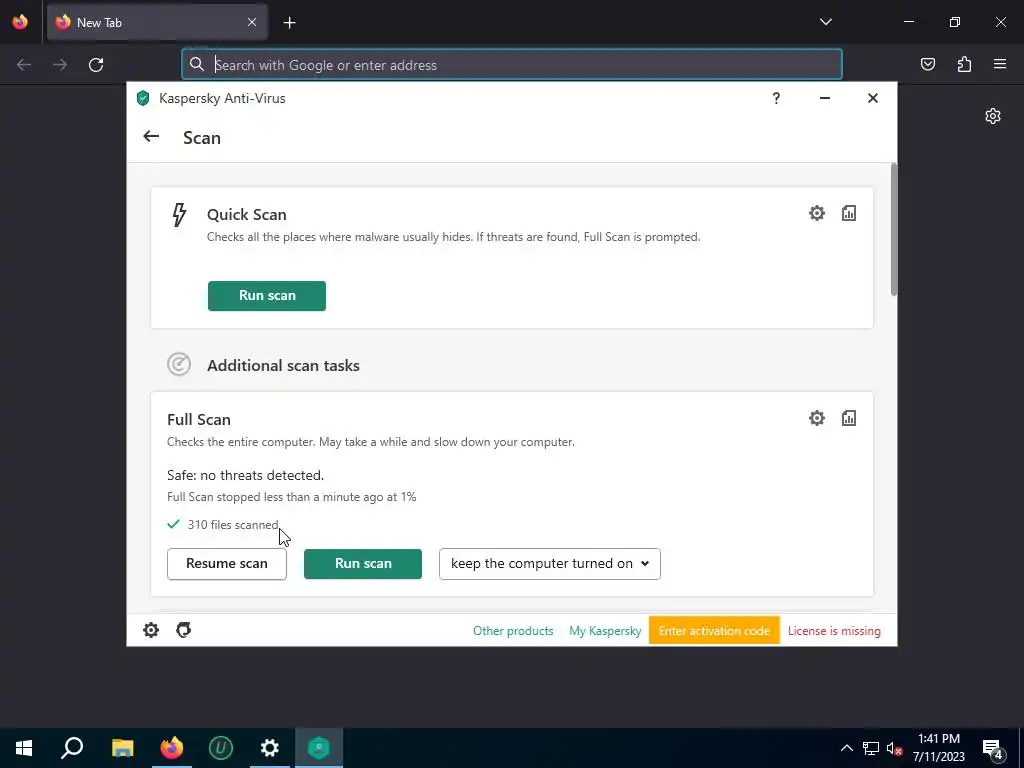This screenshot has height=768, width=1024.
Task: Click 'Safe: no threats detected.' text
Action: 245,475
